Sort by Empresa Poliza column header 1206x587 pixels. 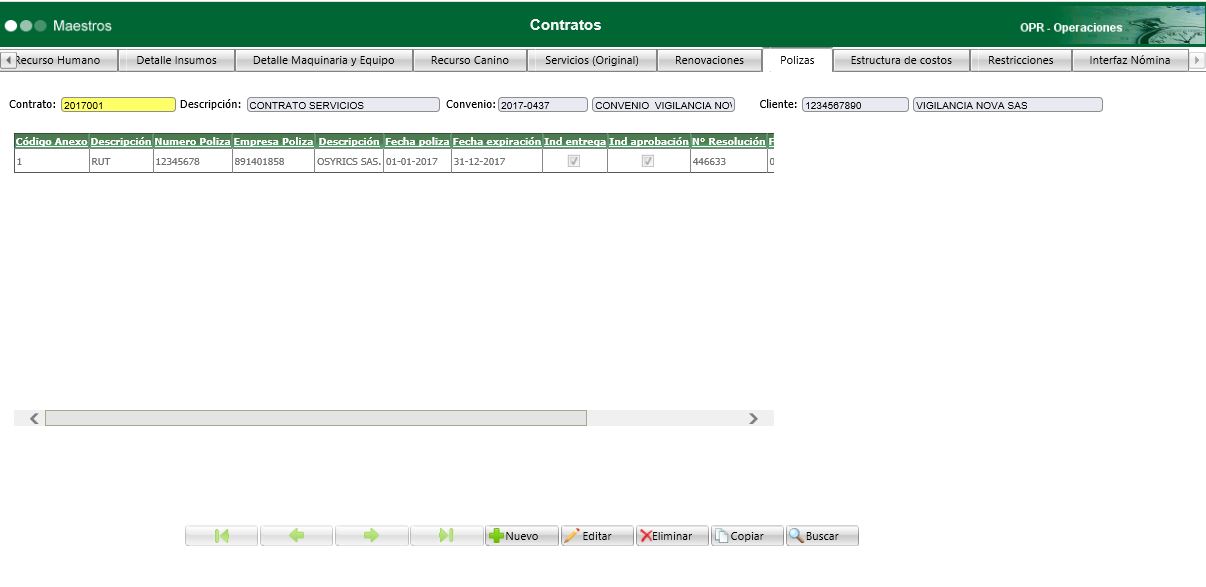tap(273, 142)
